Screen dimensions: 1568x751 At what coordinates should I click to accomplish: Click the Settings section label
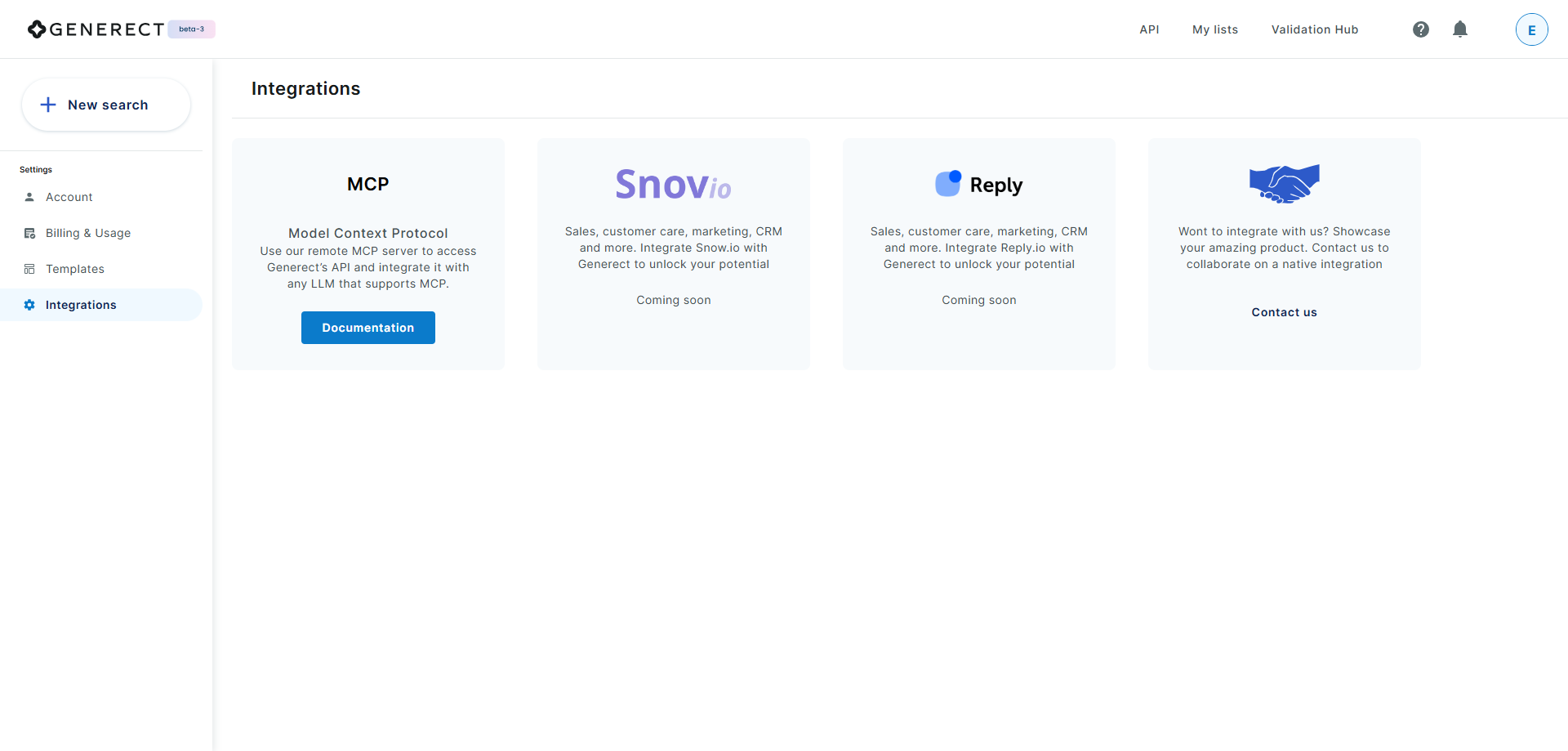tap(36, 170)
